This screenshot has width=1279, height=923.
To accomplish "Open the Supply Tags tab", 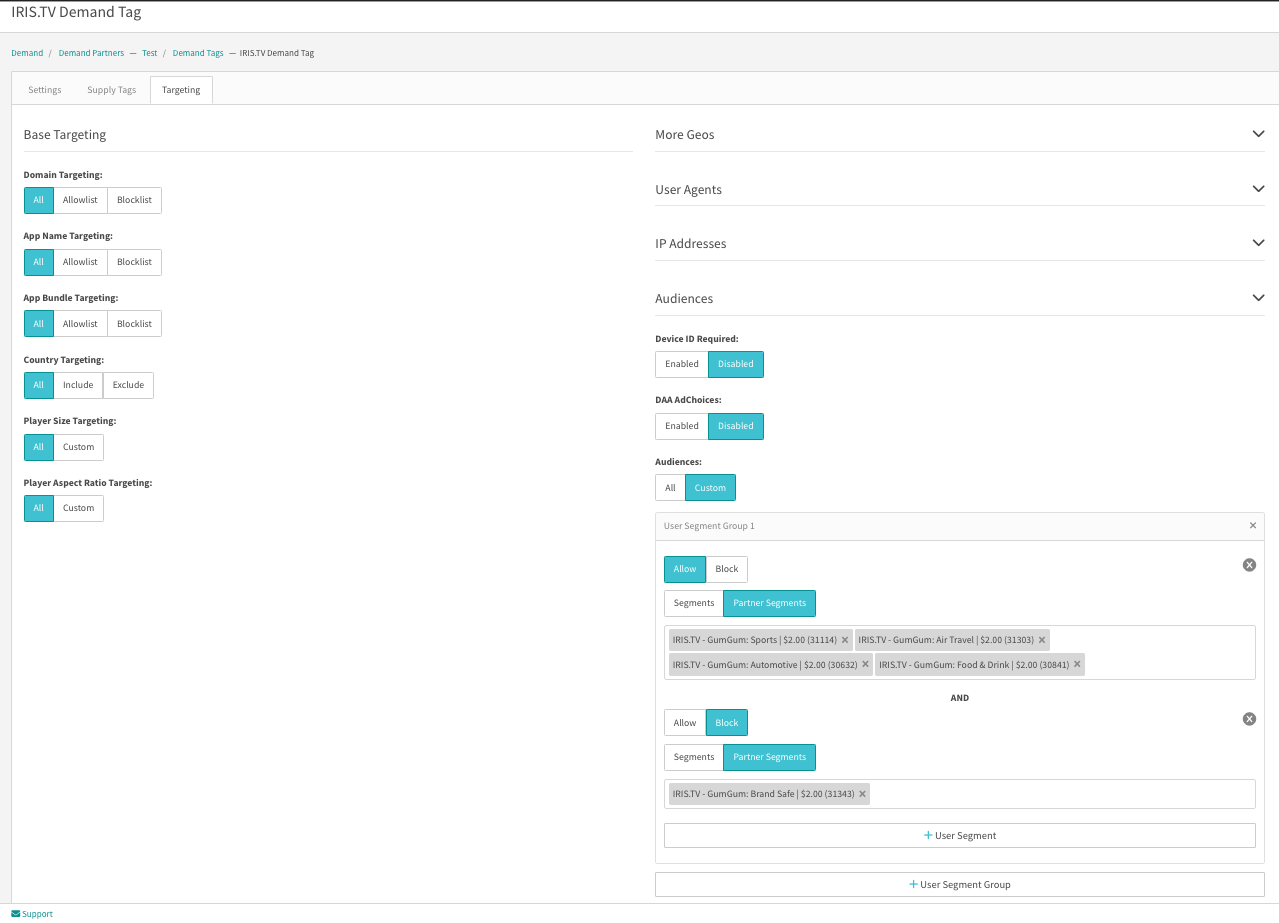I will 111,90.
